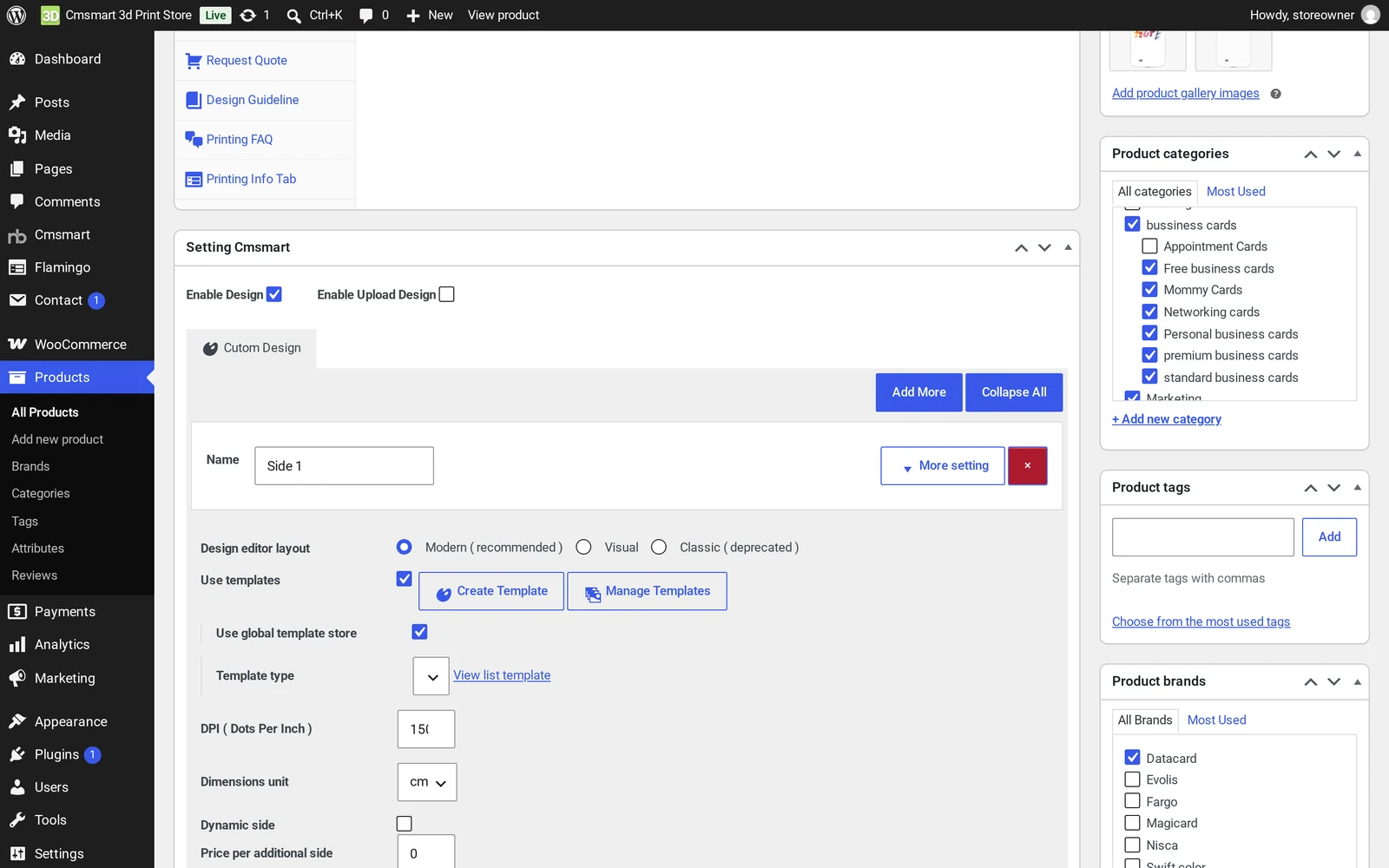The image size is (1389, 868).
Task: Click in the Product tags input field
Action: pyautogui.click(x=1203, y=537)
